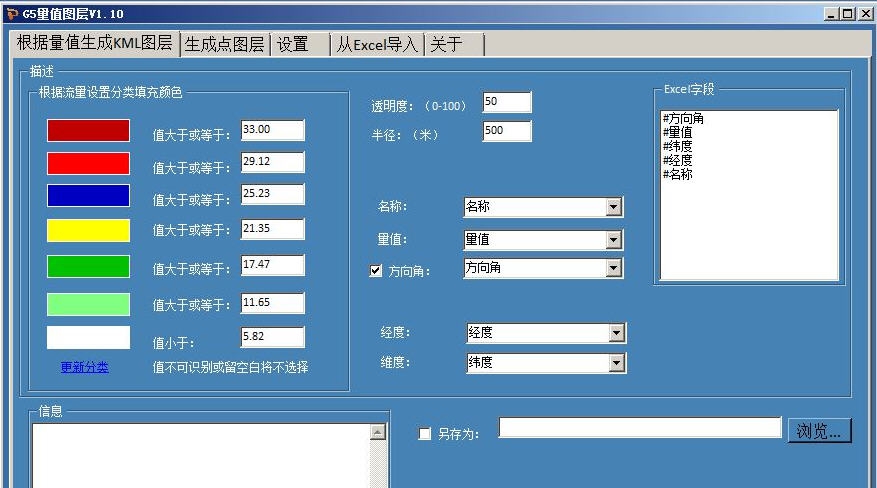877x488 pixels.
Task: Open the 关于 tab
Action: (x=454, y=44)
